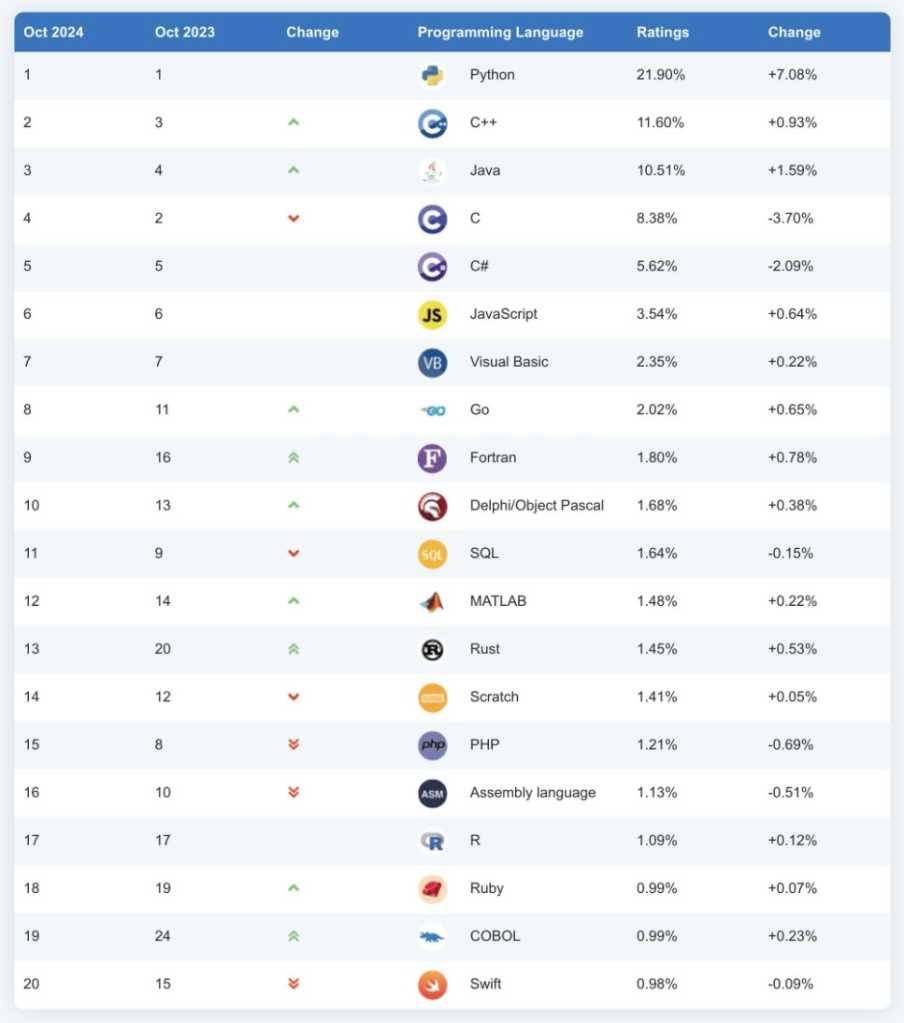This screenshot has width=904, height=1023.
Task: Click the orange Swift bird icon
Action: (432, 984)
